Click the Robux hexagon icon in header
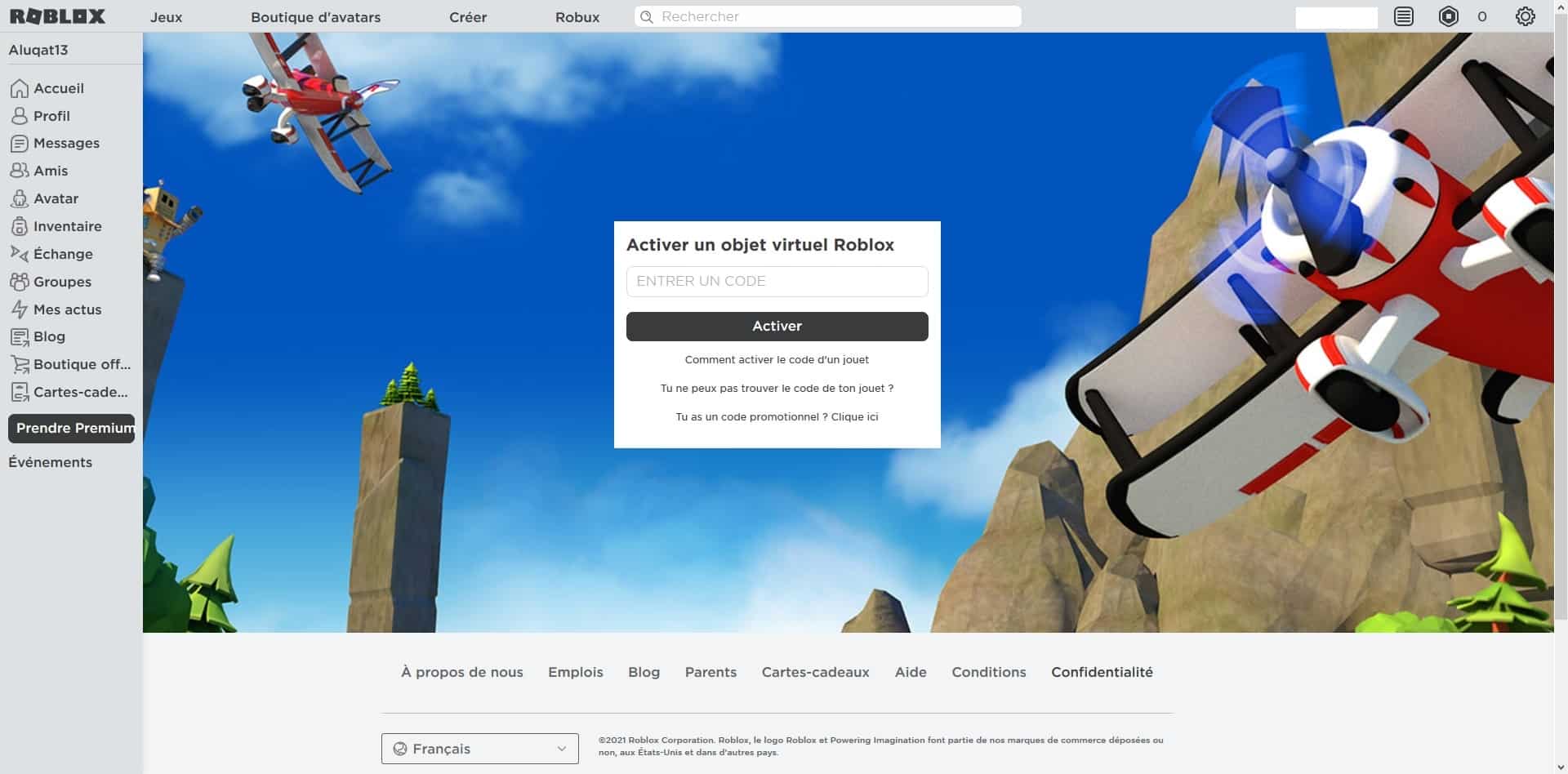Image resolution: width=1568 pixels, height=774 pixels. click(1449, 16)
